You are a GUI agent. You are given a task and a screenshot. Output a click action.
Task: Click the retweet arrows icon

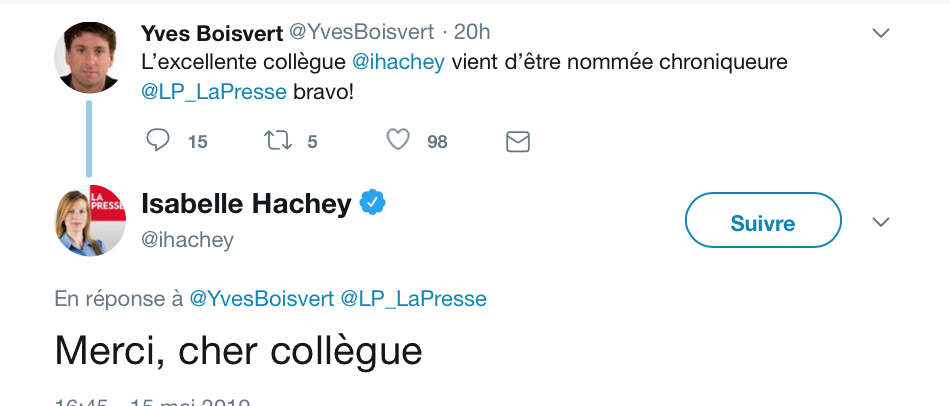tap(277, 141)
